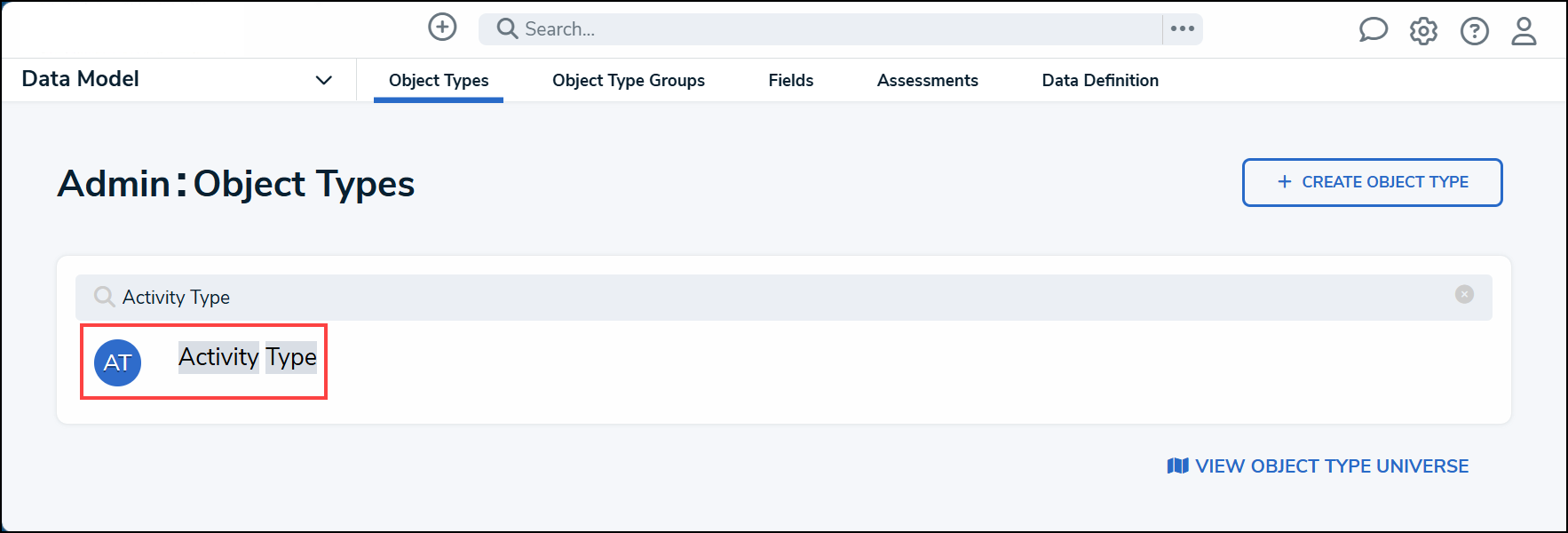This screenshot has height=533, width=1568.
Task: Click the object type filter field
Action: click(x=783, y=297)
